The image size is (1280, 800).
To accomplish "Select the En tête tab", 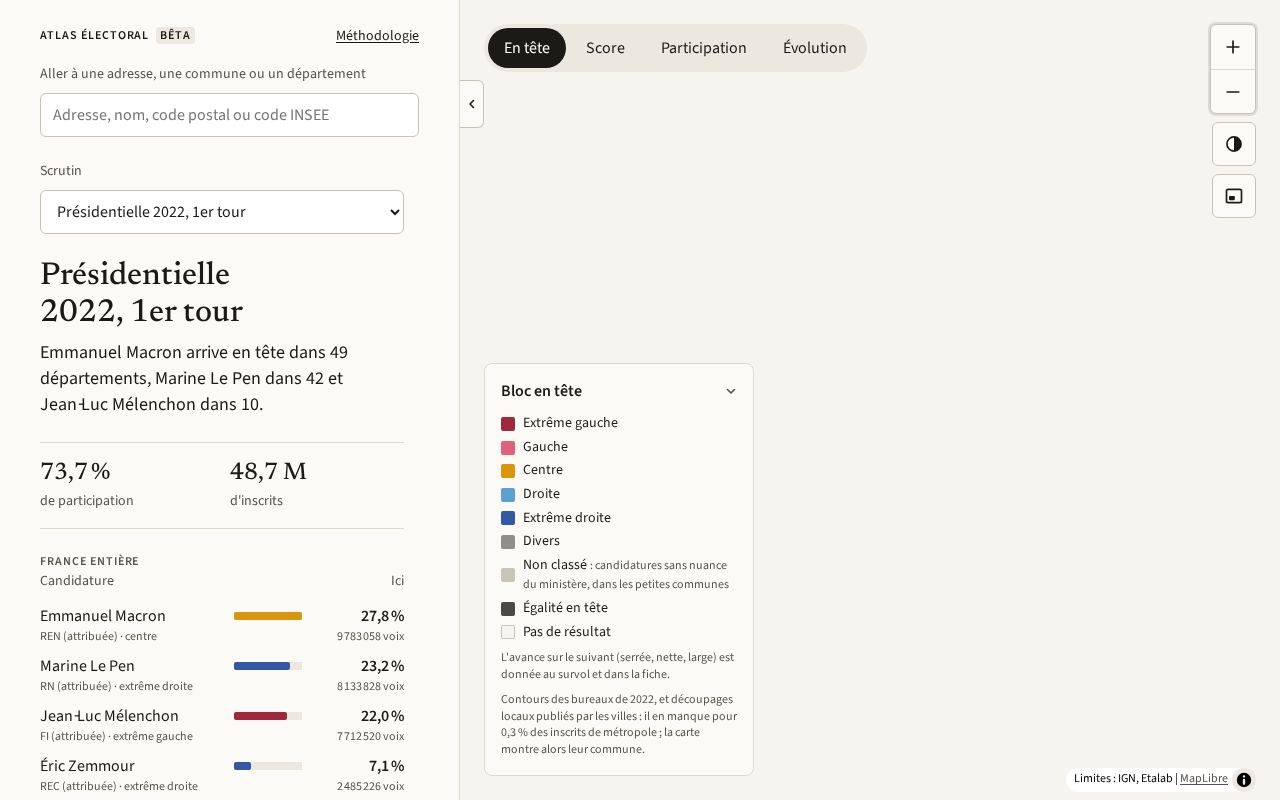I will [527, 48].
